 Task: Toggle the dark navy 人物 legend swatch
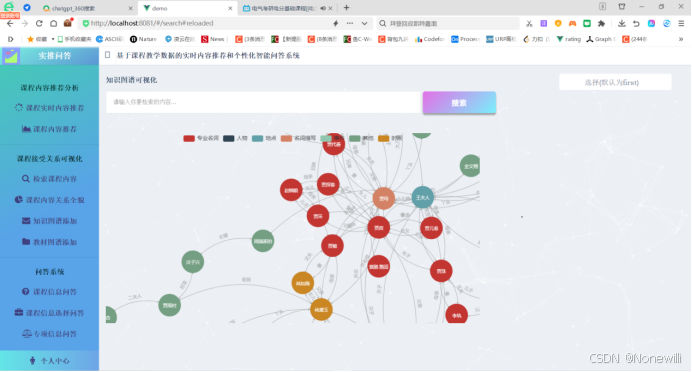coord(229,138)
